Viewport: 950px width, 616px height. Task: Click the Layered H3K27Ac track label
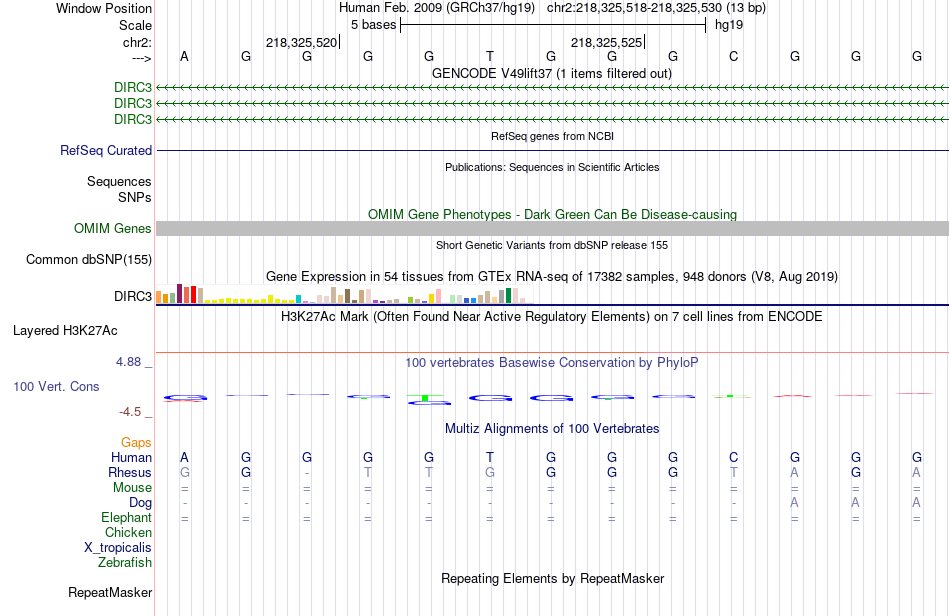click(x=65, y=331)
